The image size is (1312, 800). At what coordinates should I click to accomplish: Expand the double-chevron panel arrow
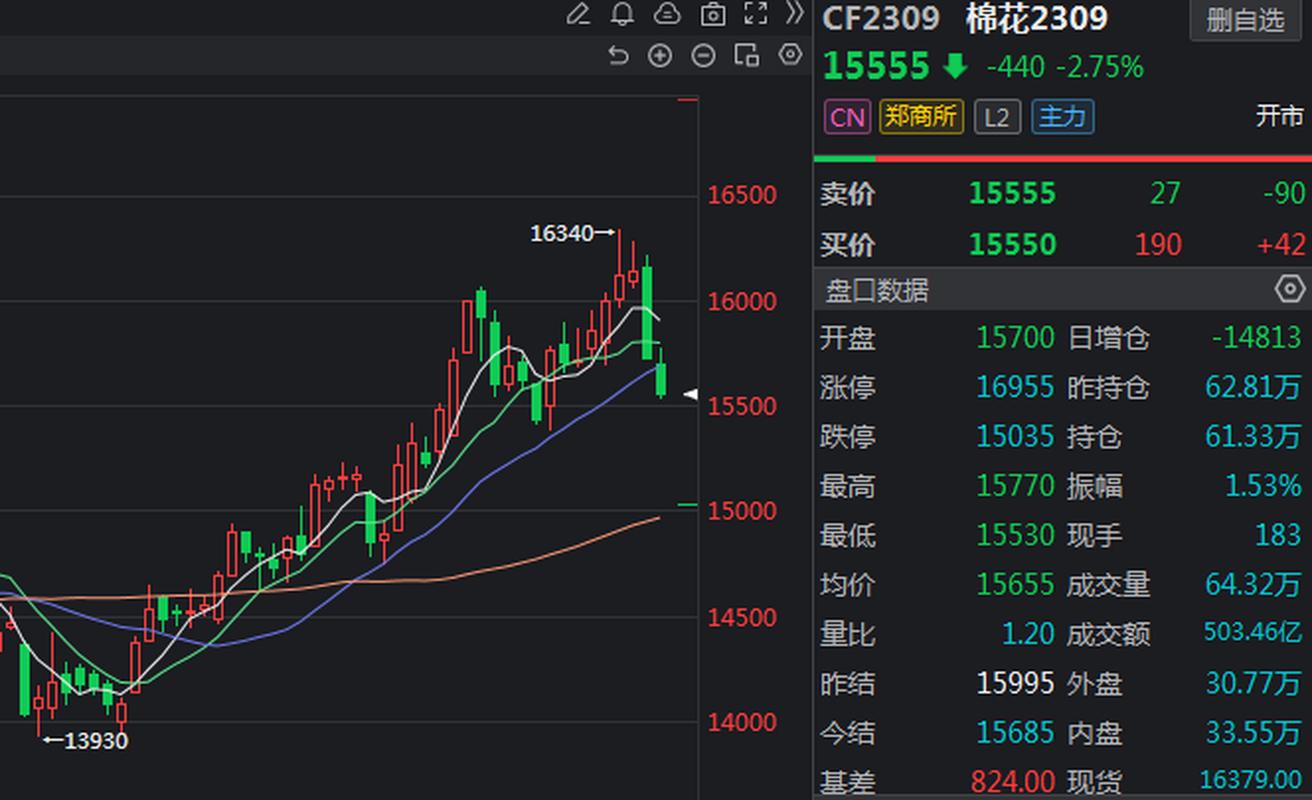coord(794,14)
